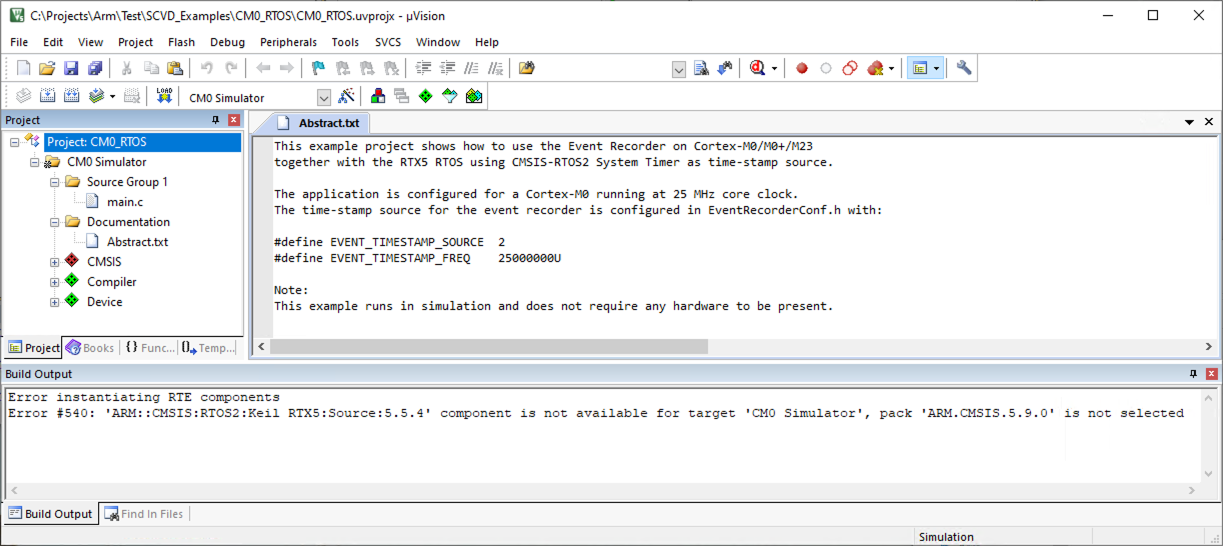This screenshot has width=1223, height=546.
Task: Open the debug session dropdown arrow
Action: pos(774,68)
